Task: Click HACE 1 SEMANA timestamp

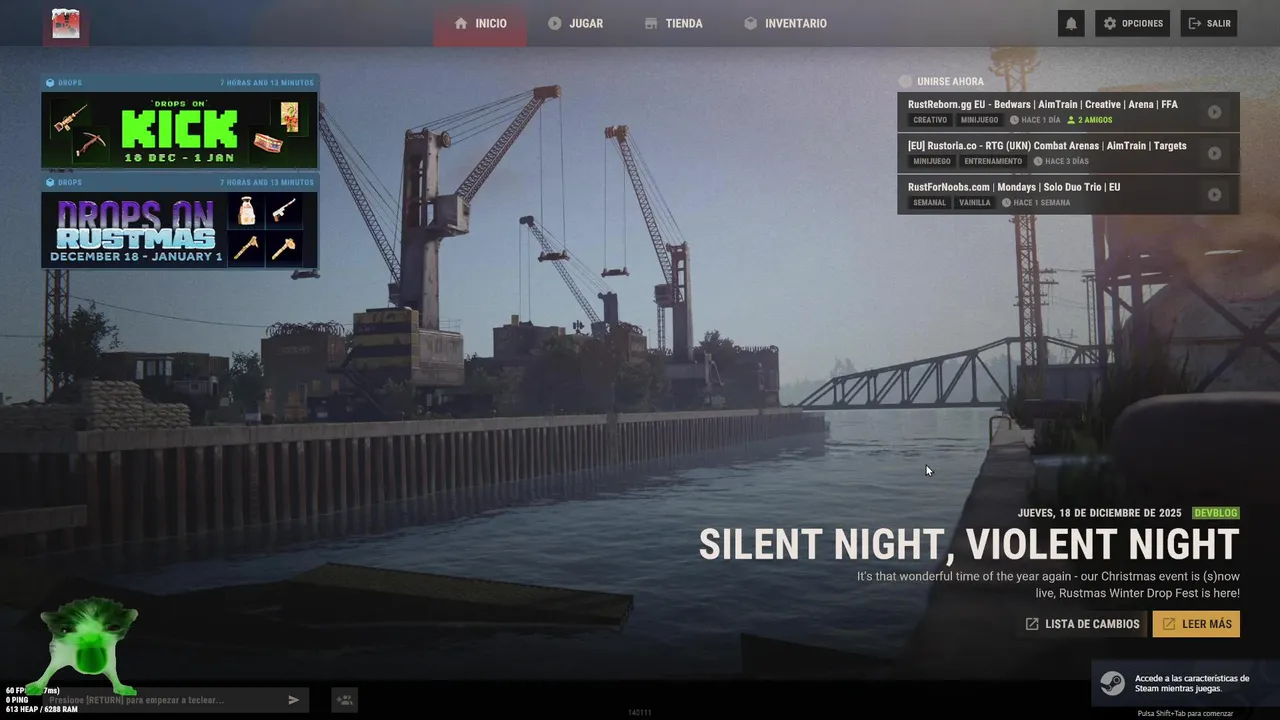Action: coord(1036,202)
